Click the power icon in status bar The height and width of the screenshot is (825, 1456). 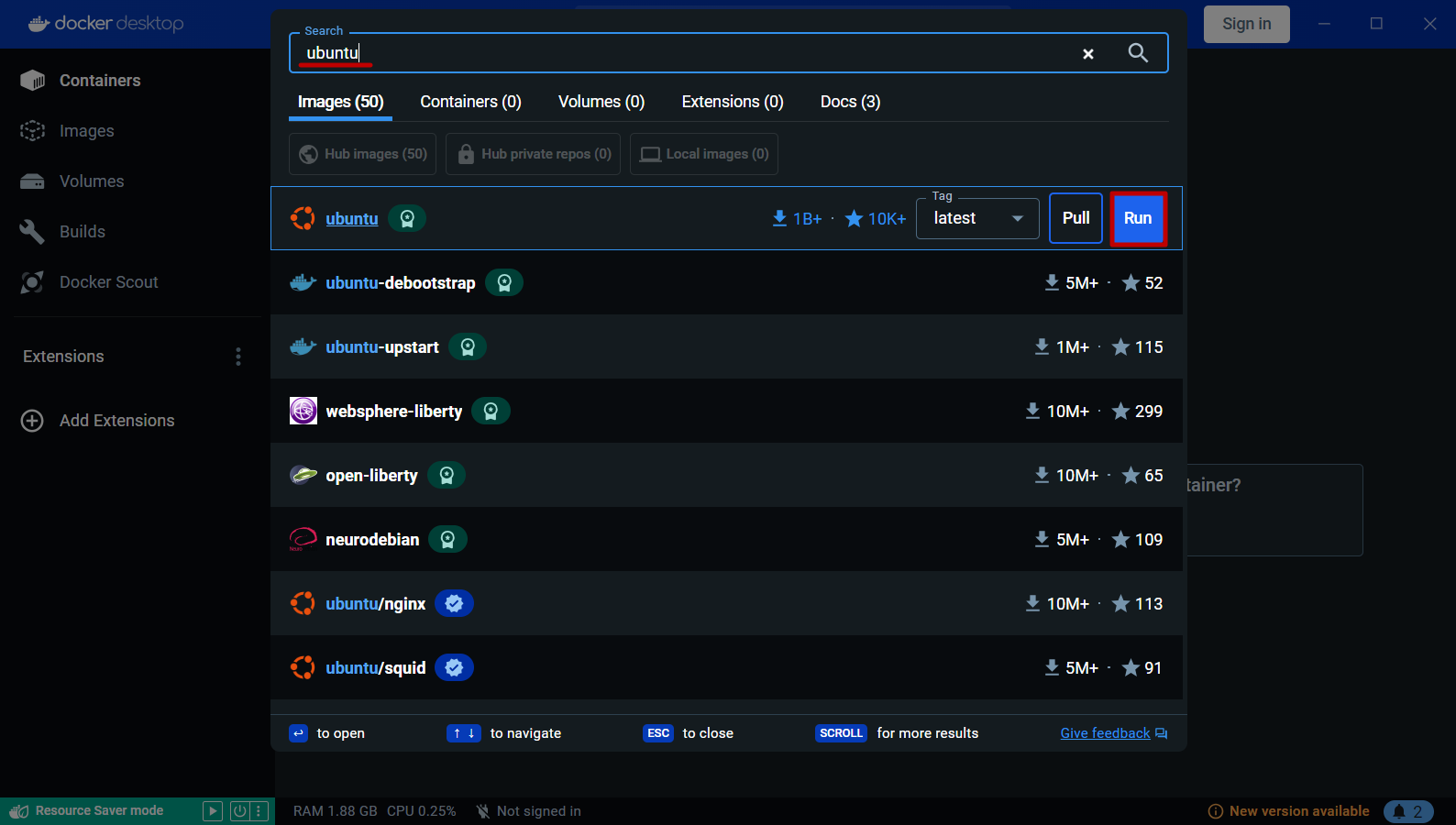click(239, 811)
